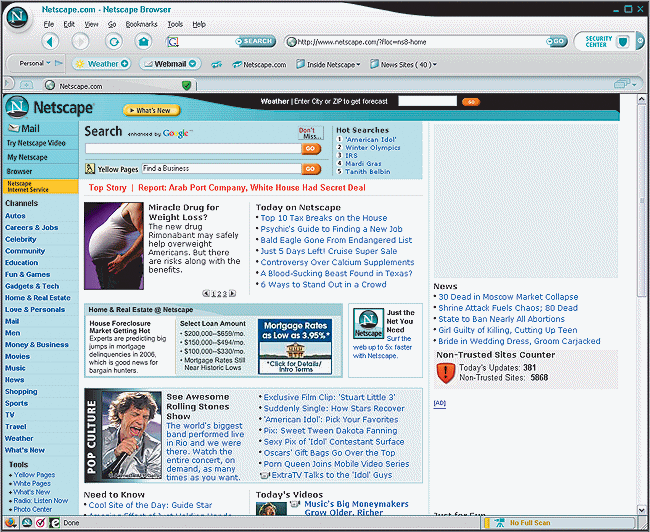Screen dimensions: 650x532
Task: Click the Weather ZIP code input field
Action: click(427, 101)
